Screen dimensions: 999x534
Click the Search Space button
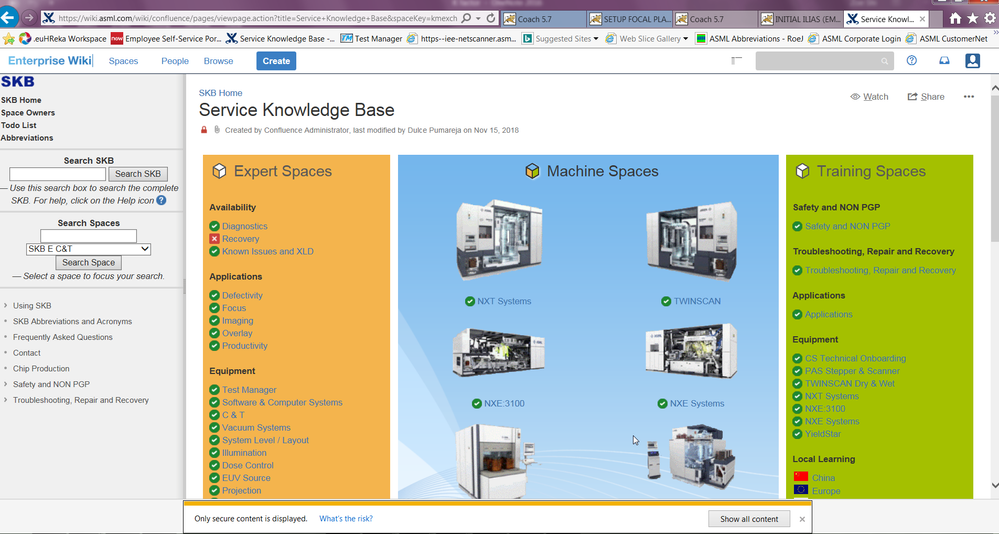(x=89, y=263)
